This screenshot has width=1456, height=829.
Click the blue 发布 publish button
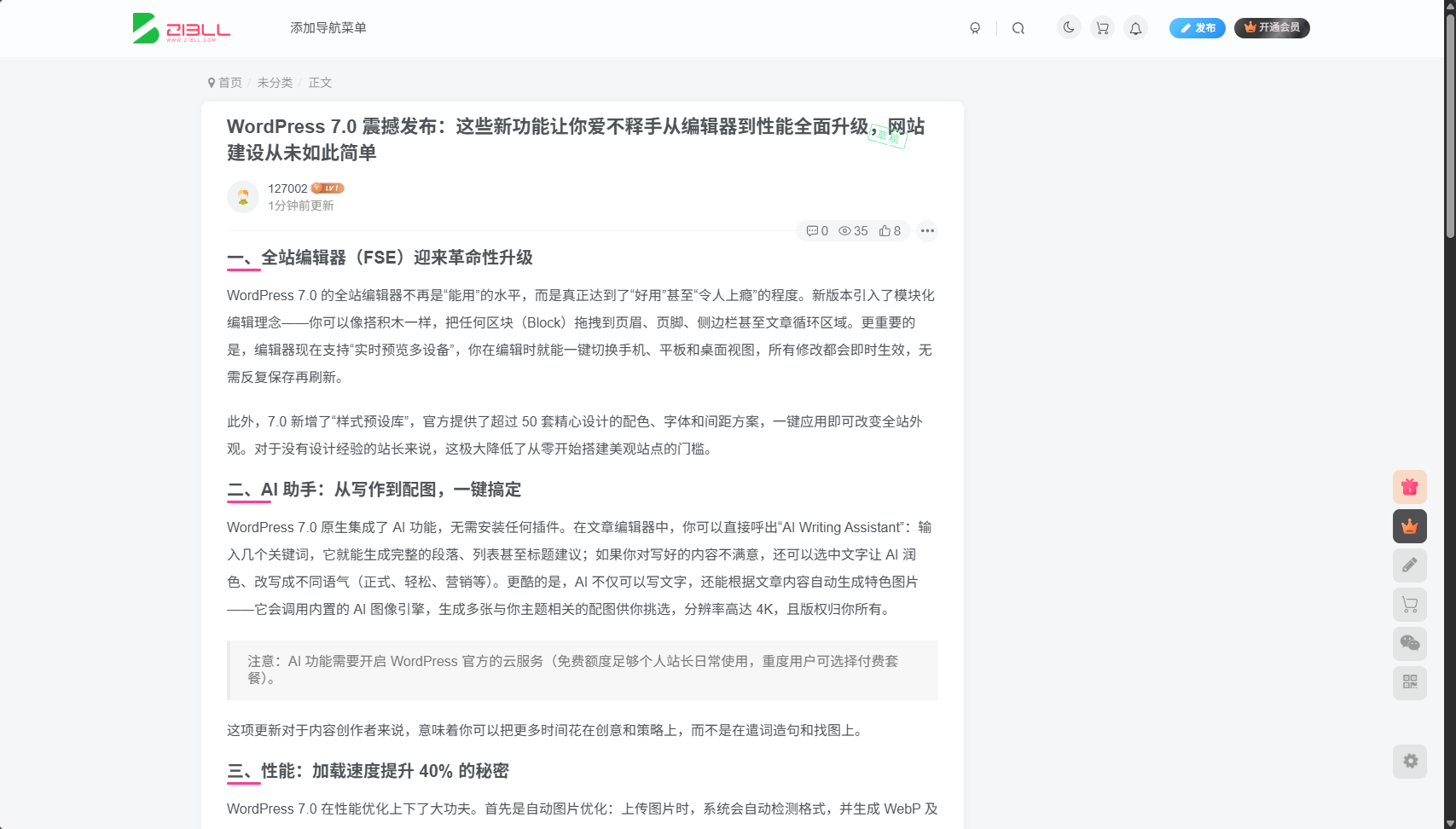(1198, 28)
